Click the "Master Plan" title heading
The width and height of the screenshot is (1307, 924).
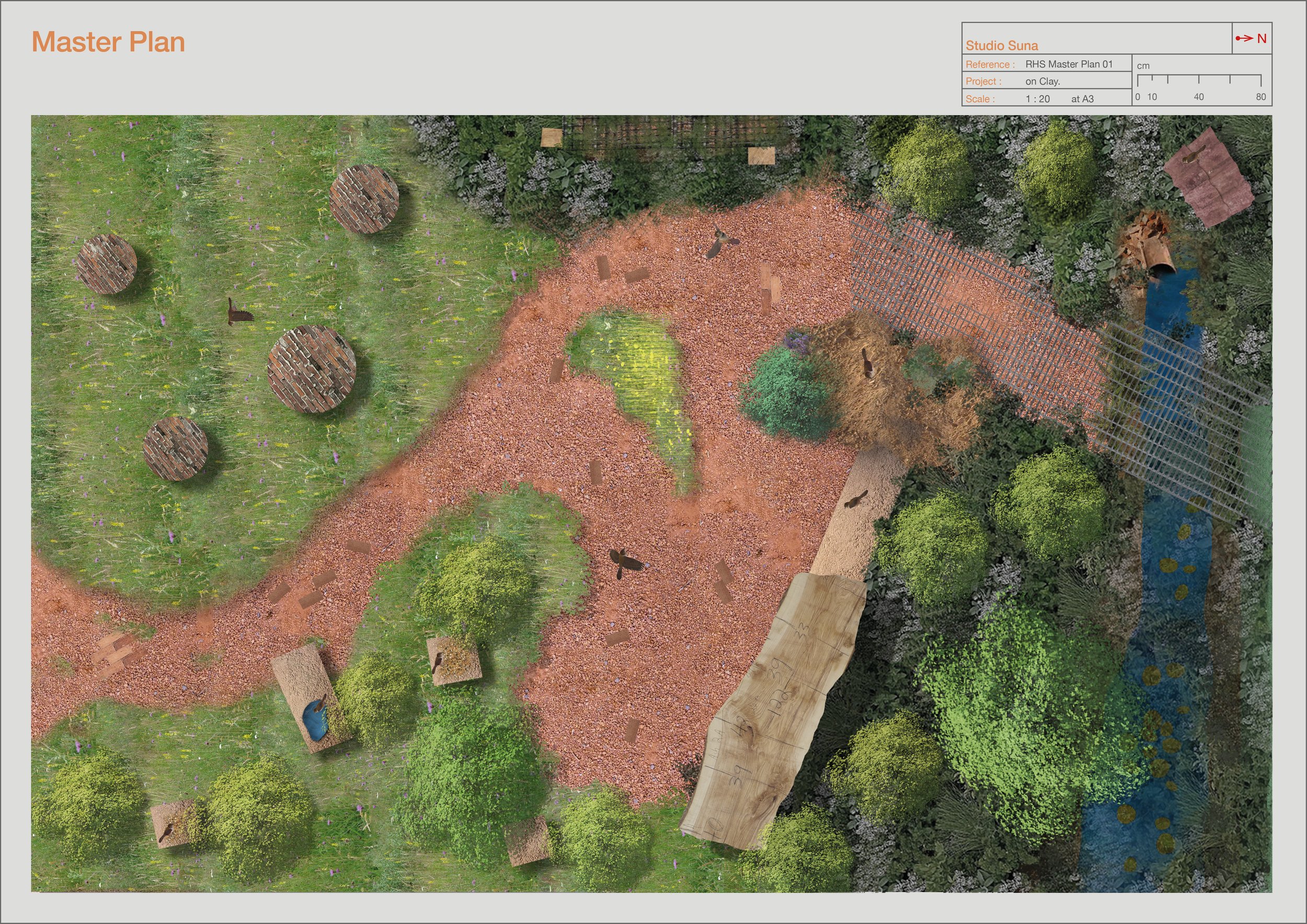(x=108, y=42)
